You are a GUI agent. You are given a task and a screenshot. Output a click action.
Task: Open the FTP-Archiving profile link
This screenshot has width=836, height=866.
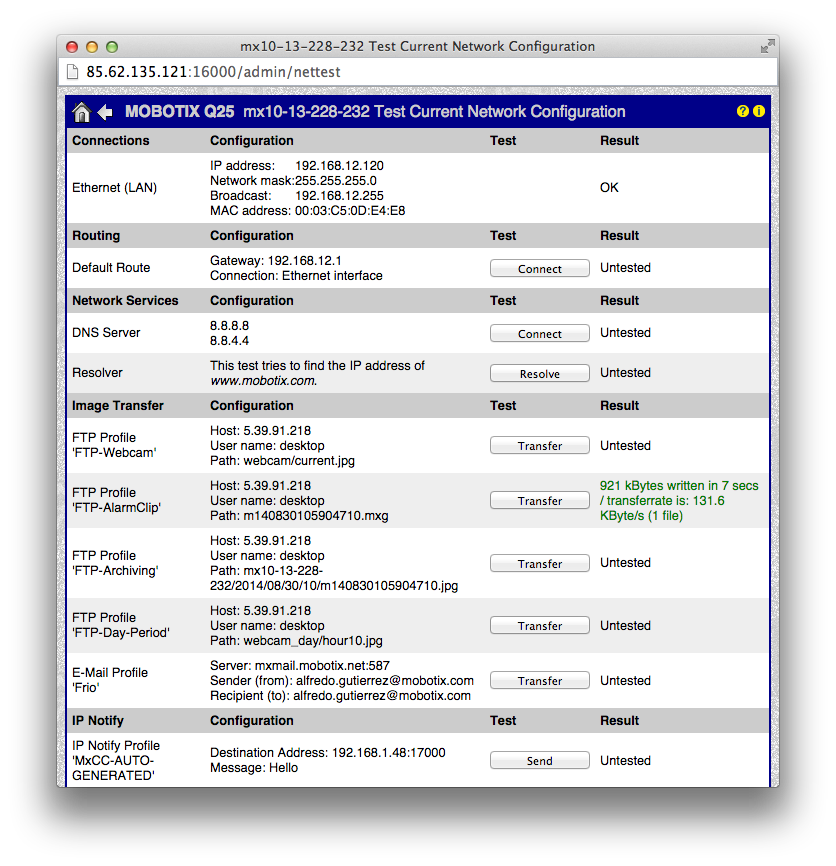(x=115, y=571)
